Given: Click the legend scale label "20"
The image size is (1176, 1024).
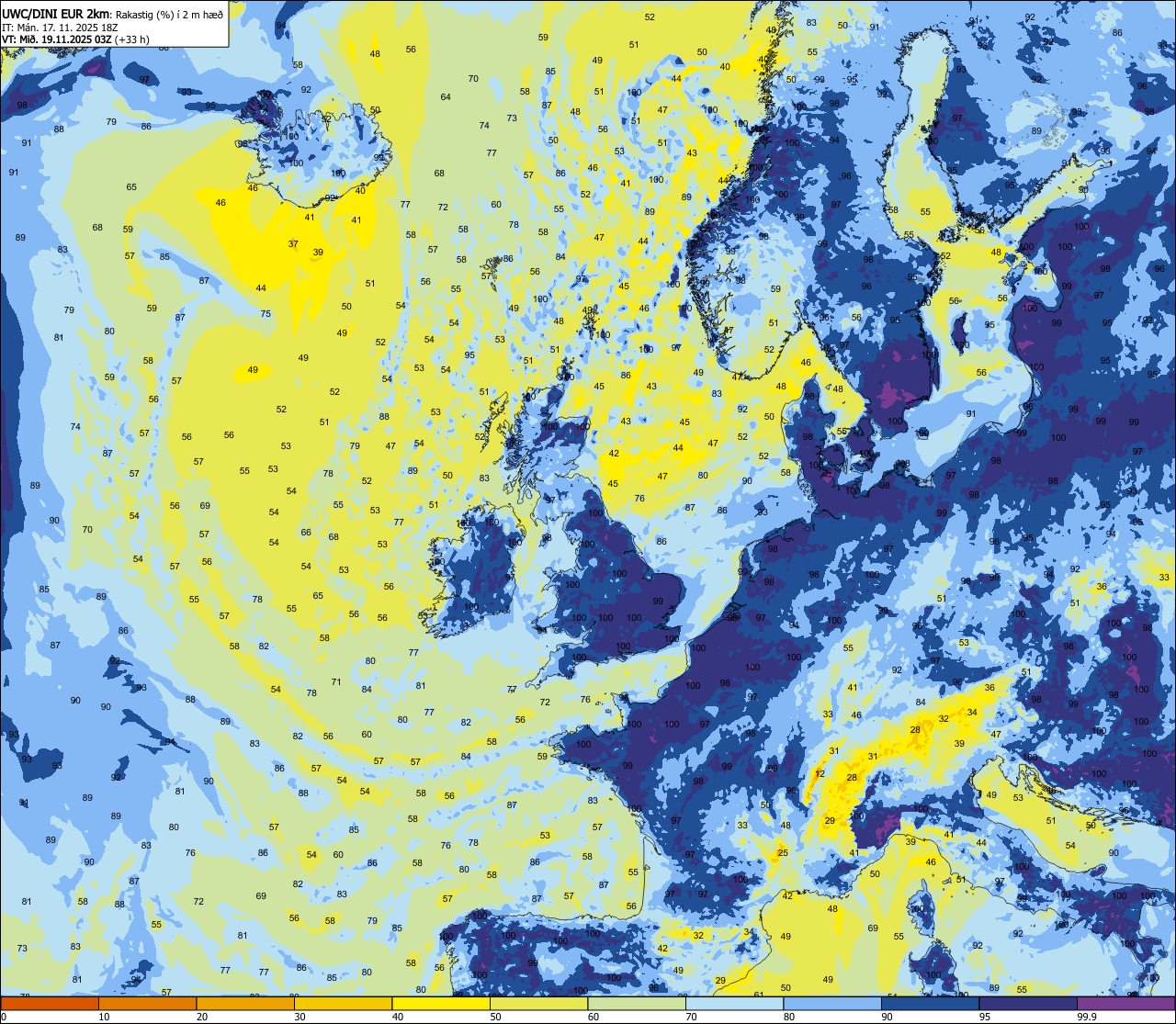Looking at the screenshot, I should (x=202, y=1017).
